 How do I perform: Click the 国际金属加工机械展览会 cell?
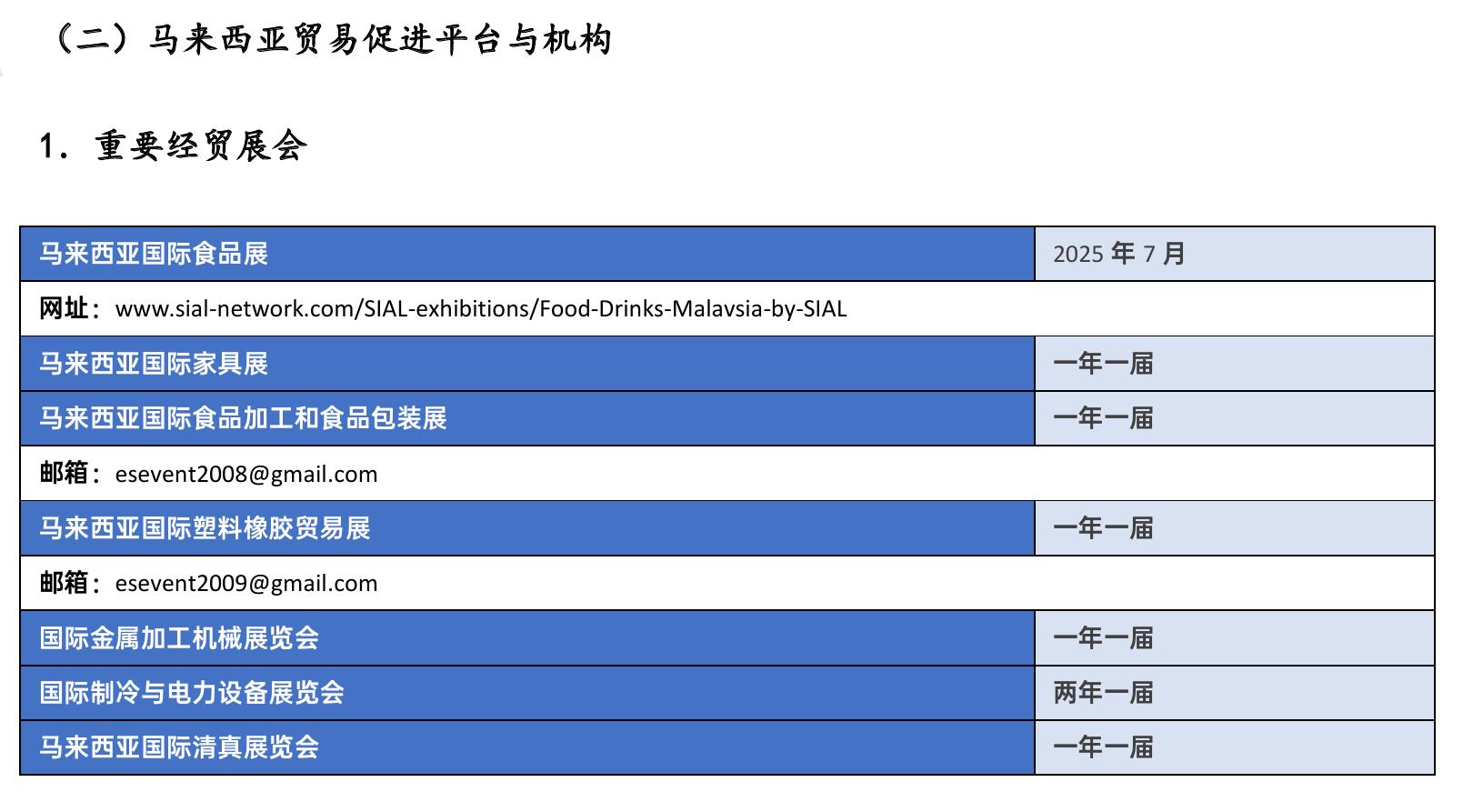(527, 638)
